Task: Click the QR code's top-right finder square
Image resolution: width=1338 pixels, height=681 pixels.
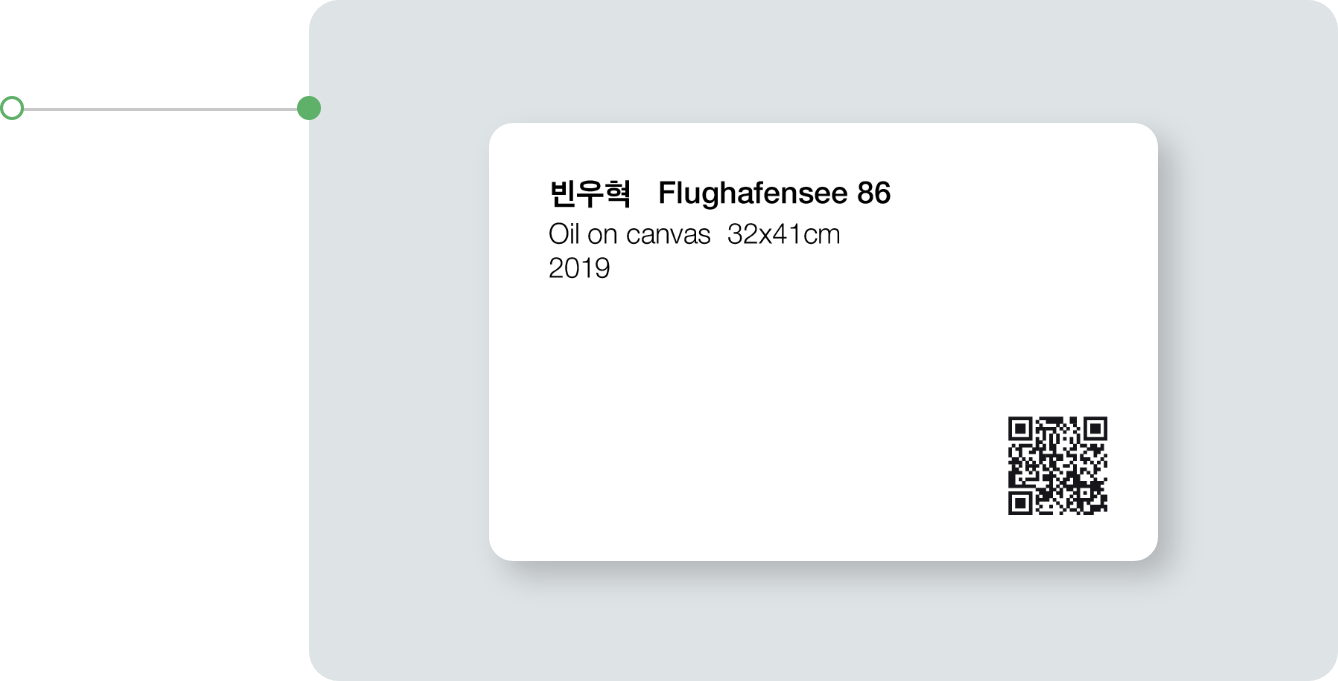Action: pyautogui.click(x=1095, y=429)
